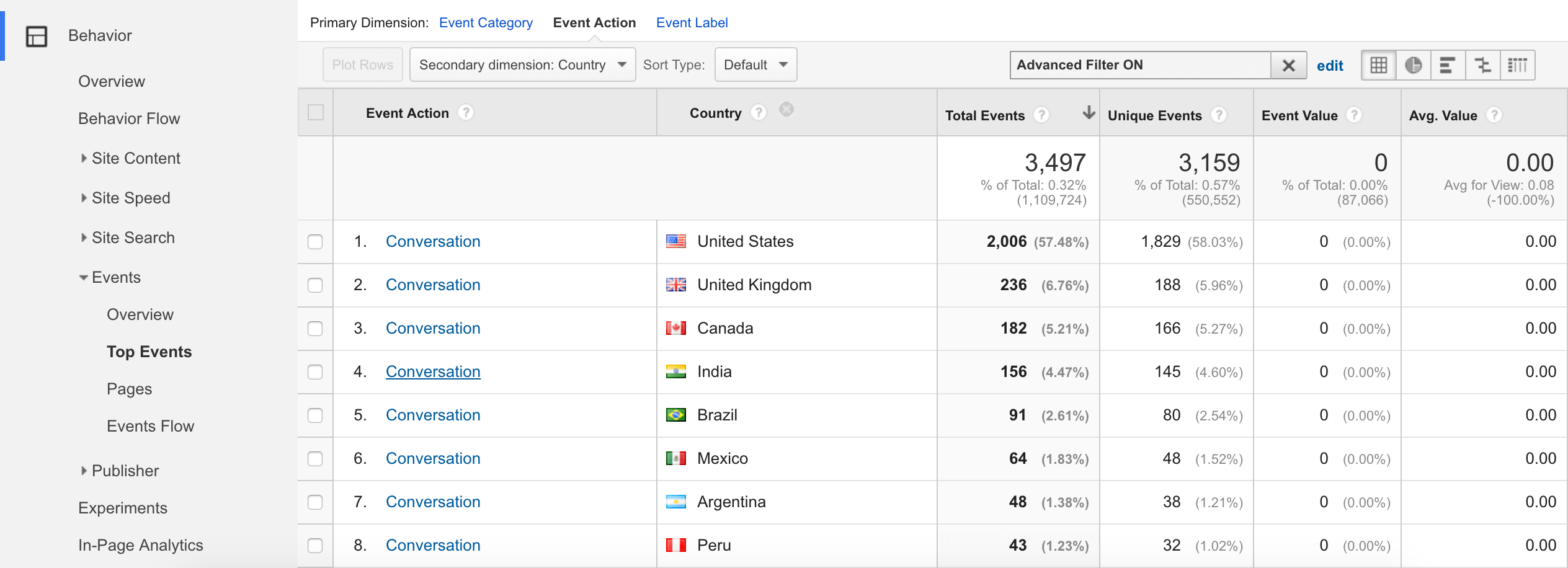1568x568 pixels.
Task: Switch to the Event Category tab
Action: [x=486, y=22]
